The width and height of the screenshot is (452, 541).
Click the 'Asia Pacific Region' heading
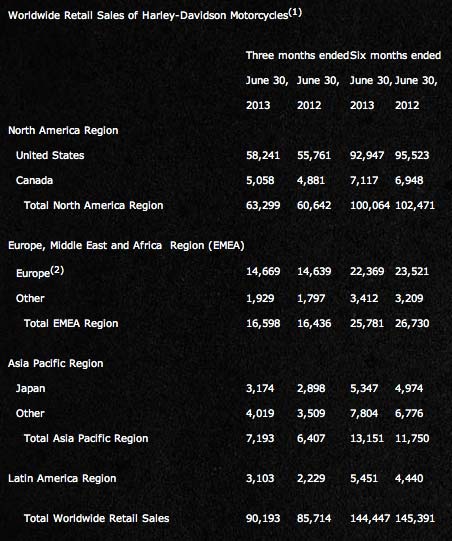(56, 363)
